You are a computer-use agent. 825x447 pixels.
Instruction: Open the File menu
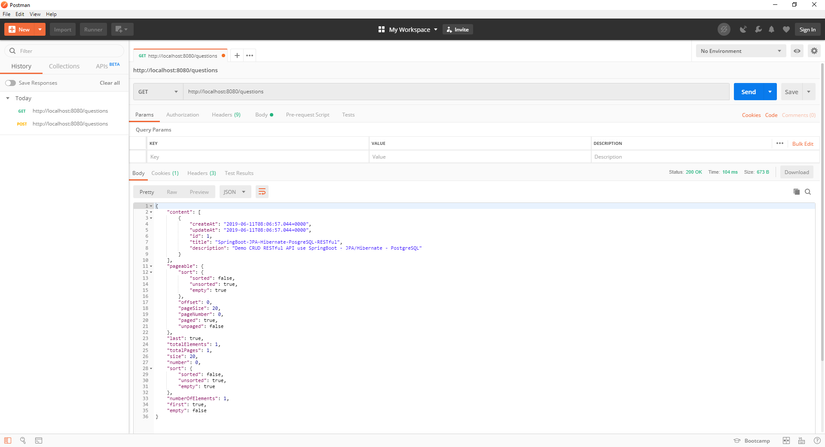click(6, 14)
